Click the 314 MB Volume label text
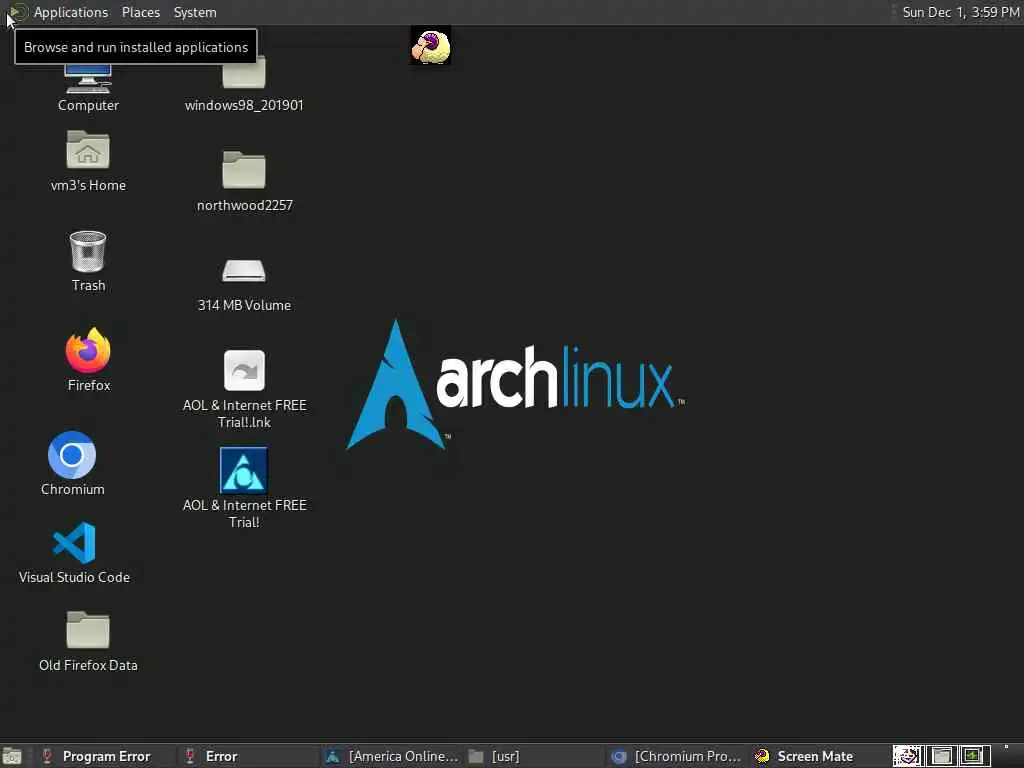1024x768 pixels. coord(244,305)
